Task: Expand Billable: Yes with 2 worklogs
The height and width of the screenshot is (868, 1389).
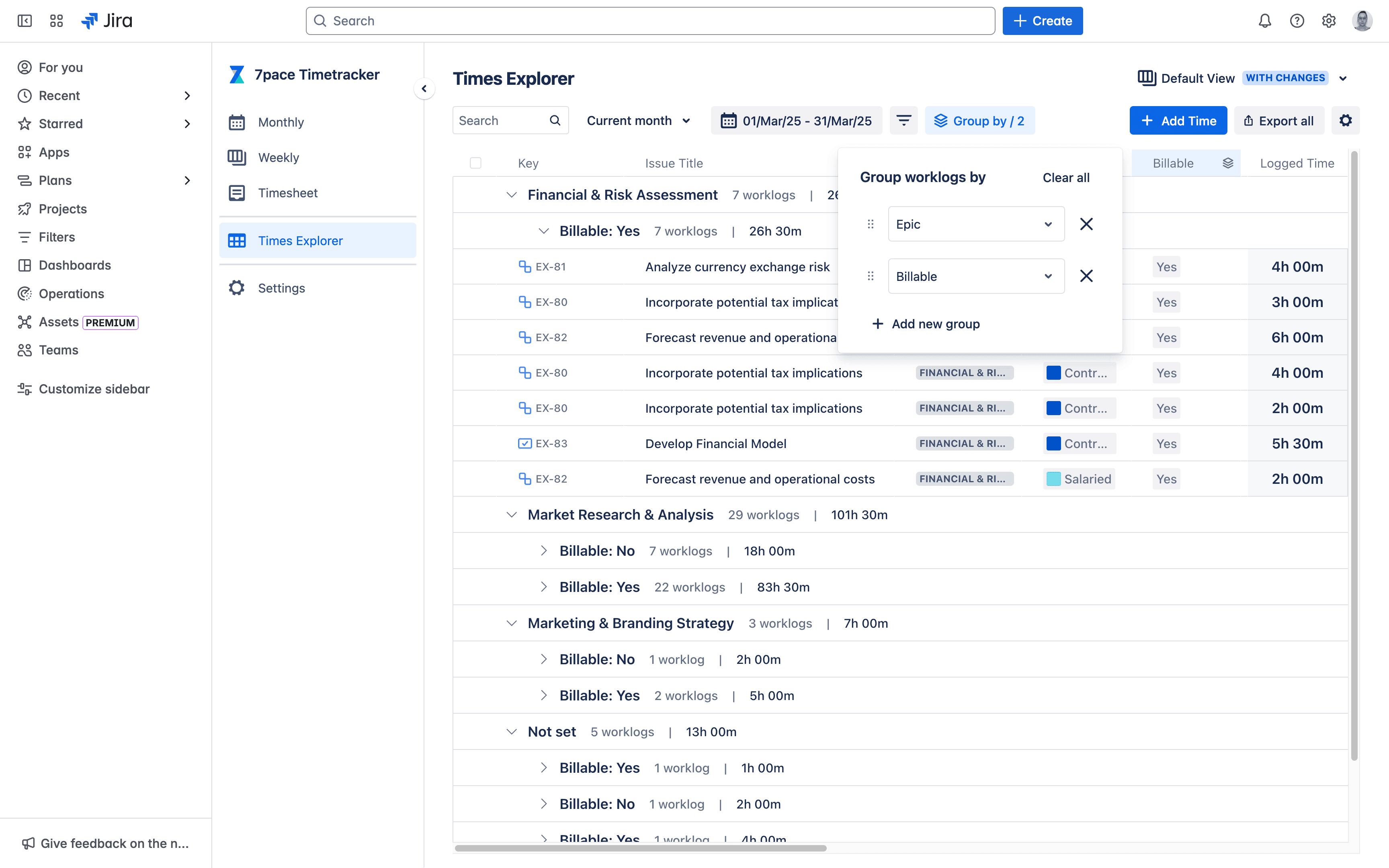Action: (x=543, y=696)
